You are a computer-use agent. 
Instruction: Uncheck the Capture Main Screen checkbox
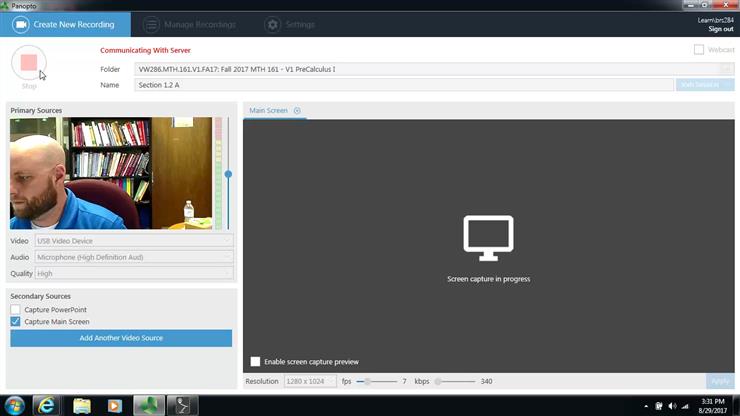click(15, 322)
